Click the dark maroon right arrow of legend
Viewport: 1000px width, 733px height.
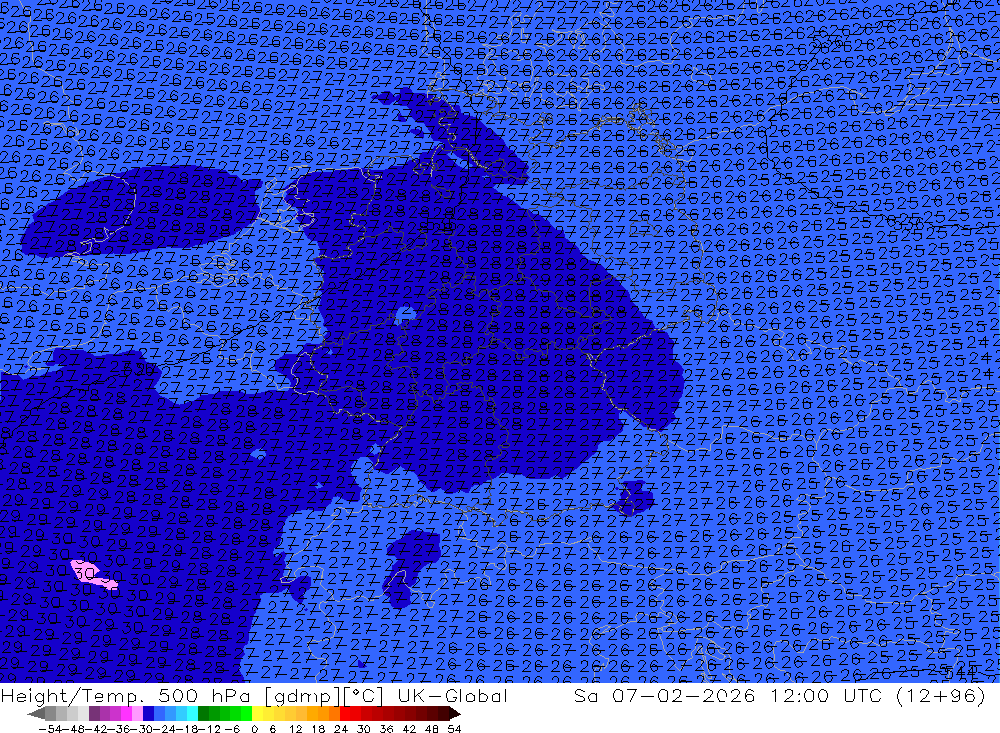tap(455, 714)
